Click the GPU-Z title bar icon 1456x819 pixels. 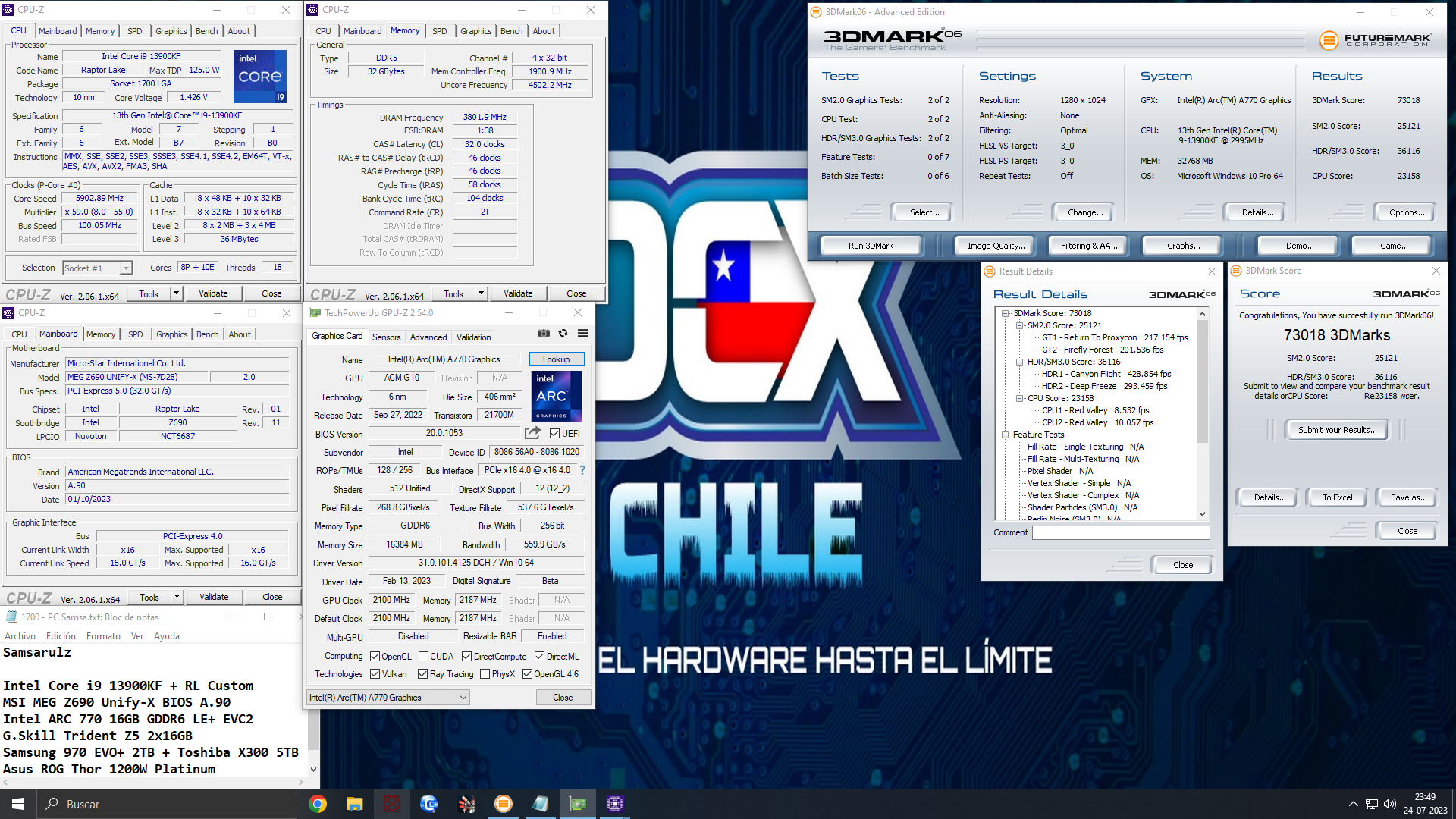tap(315, 312)
